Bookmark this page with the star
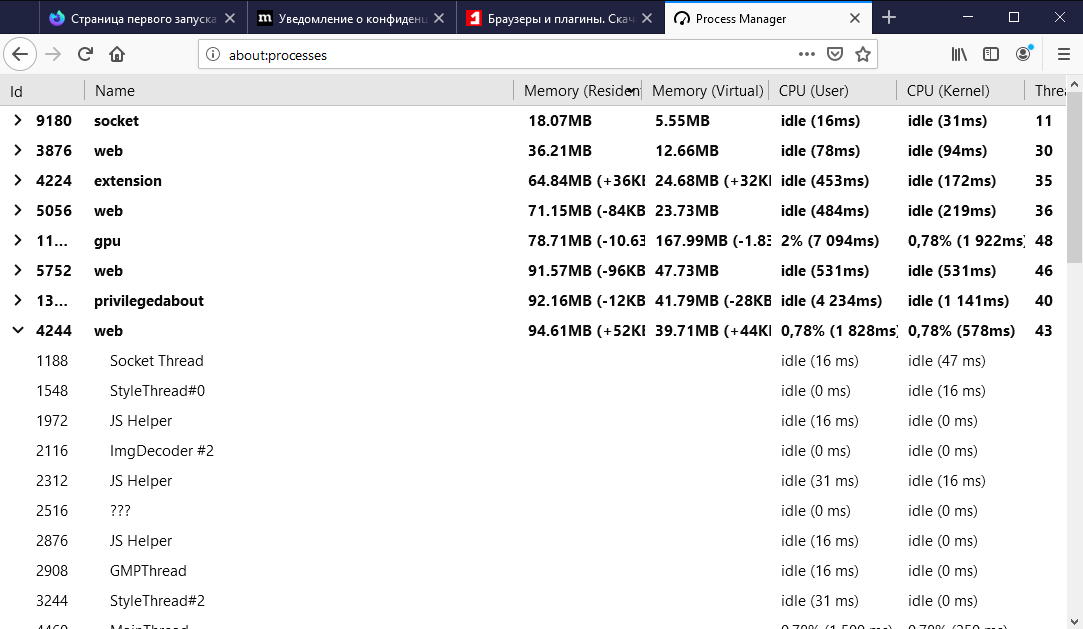Screen dimensions: 1083x629 863,54
